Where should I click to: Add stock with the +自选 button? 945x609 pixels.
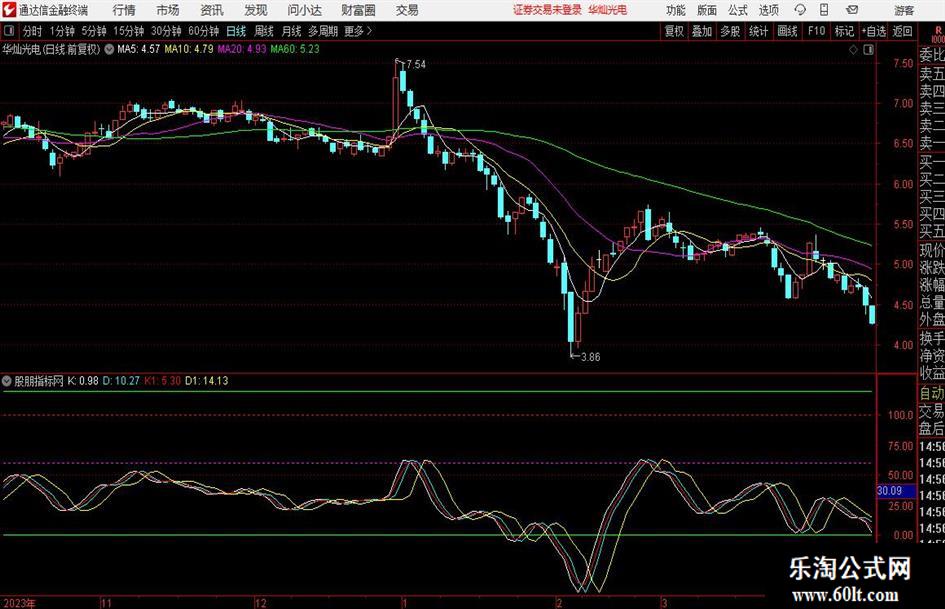tap(873, 31)
